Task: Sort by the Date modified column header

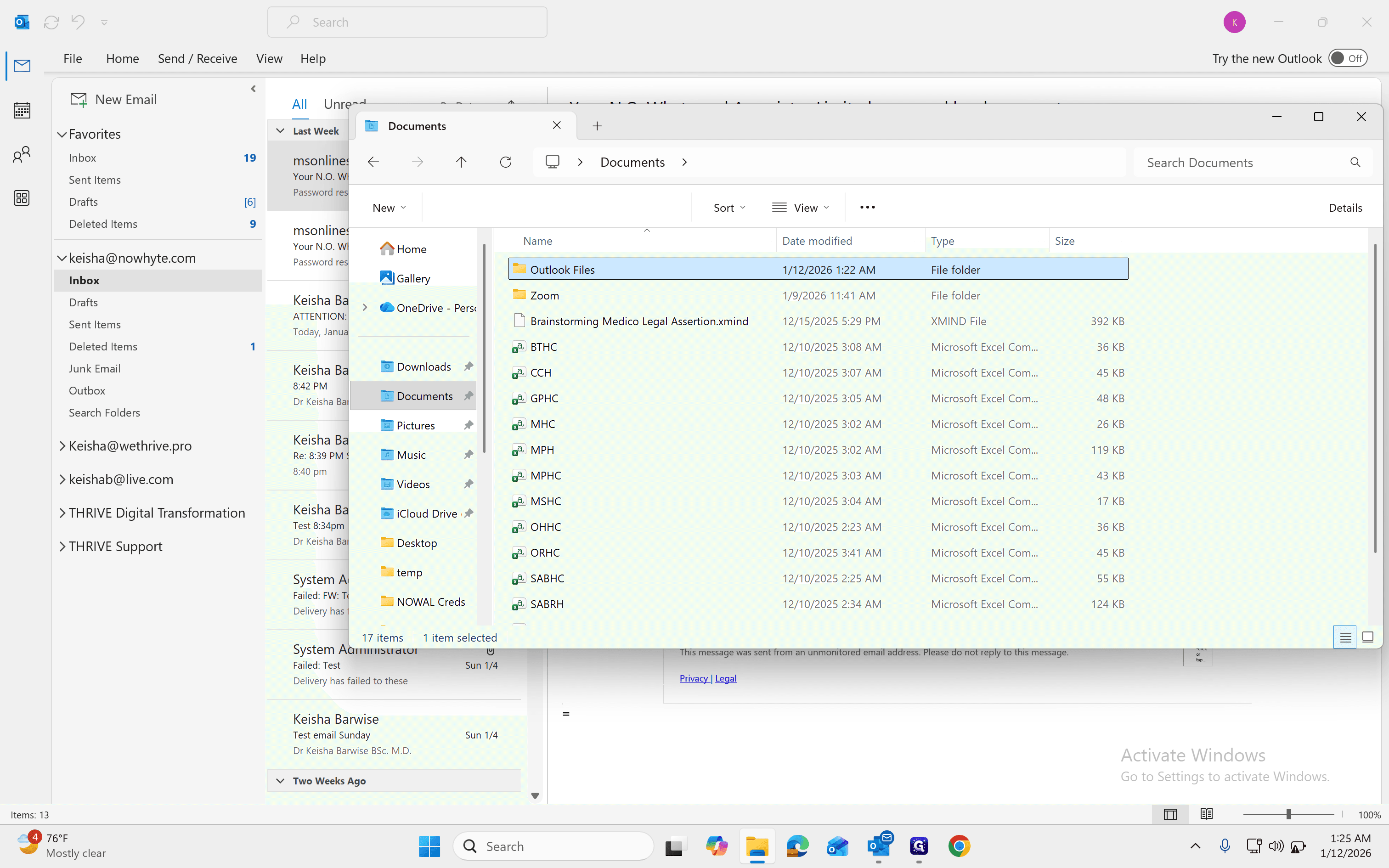Action: tap(850, 241)
